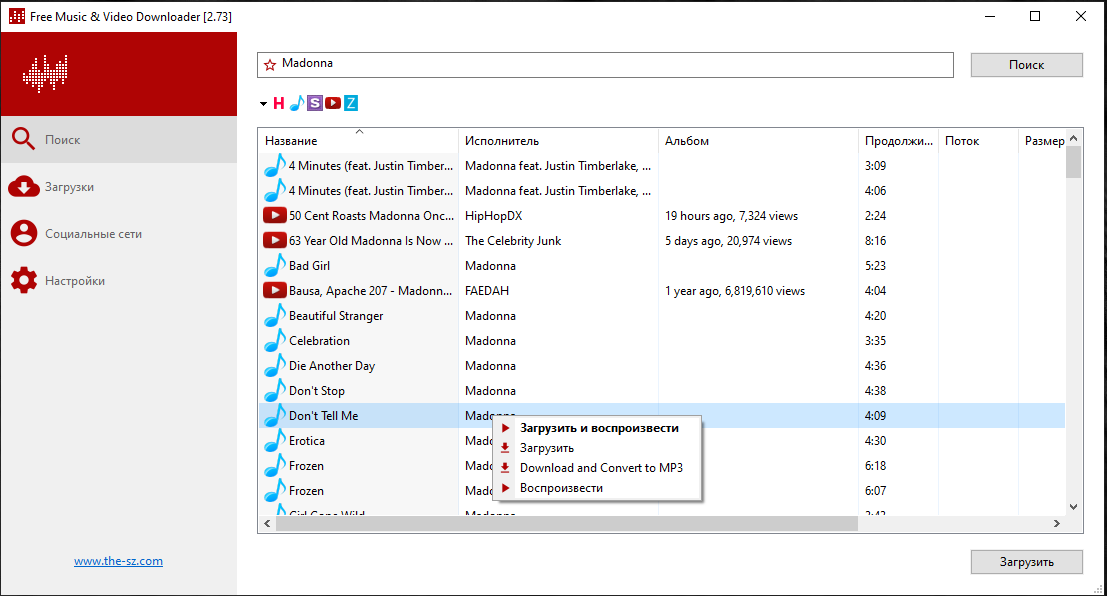Click the music note icon of 6:18 Frozen row
Viewport: 1107px width, 596px height.
click(x=275, y=465)
